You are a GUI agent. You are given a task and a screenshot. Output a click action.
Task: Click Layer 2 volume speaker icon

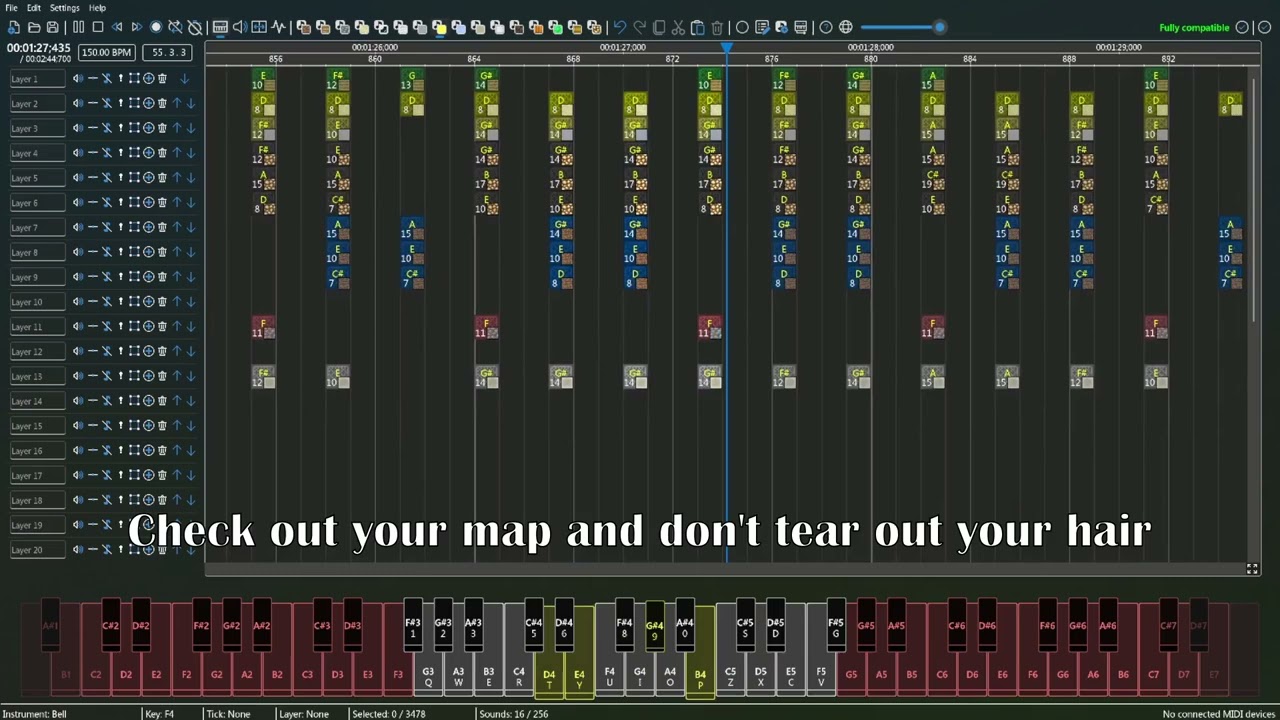pyautogui.click(x=78, y=103)
